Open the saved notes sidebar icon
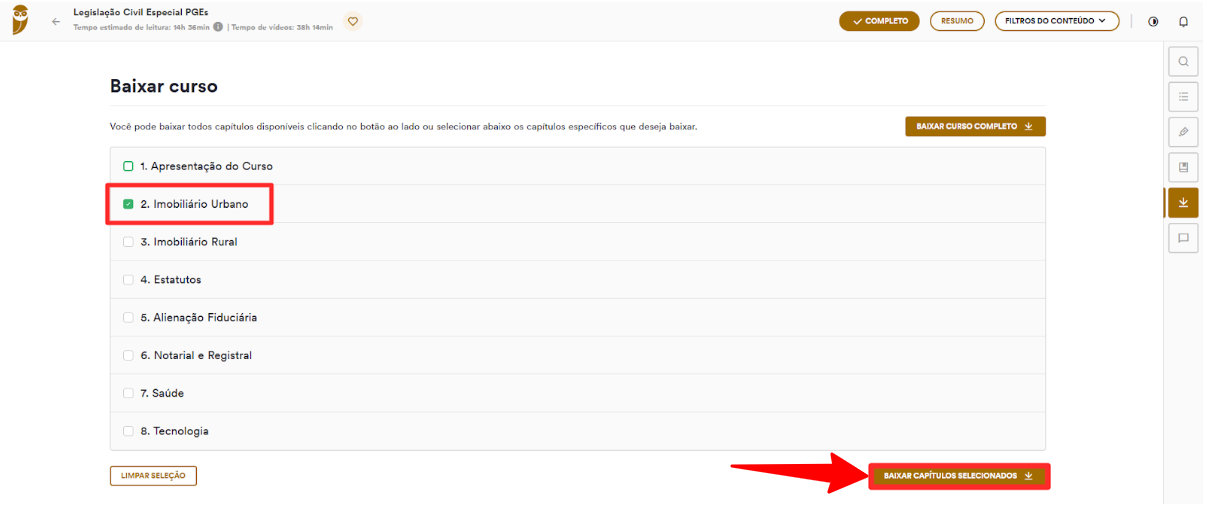This screenshot has height=513, width=1207. 1183,167
